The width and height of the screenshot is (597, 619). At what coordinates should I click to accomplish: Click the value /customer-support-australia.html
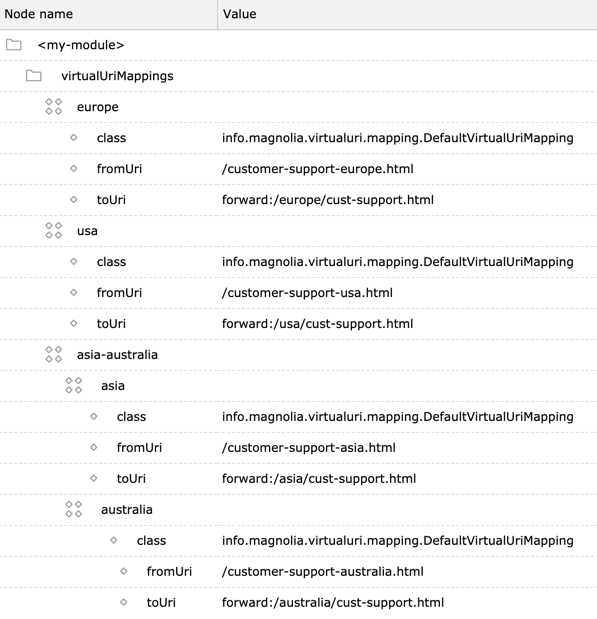pyautogui.click(x=323, y=572)
